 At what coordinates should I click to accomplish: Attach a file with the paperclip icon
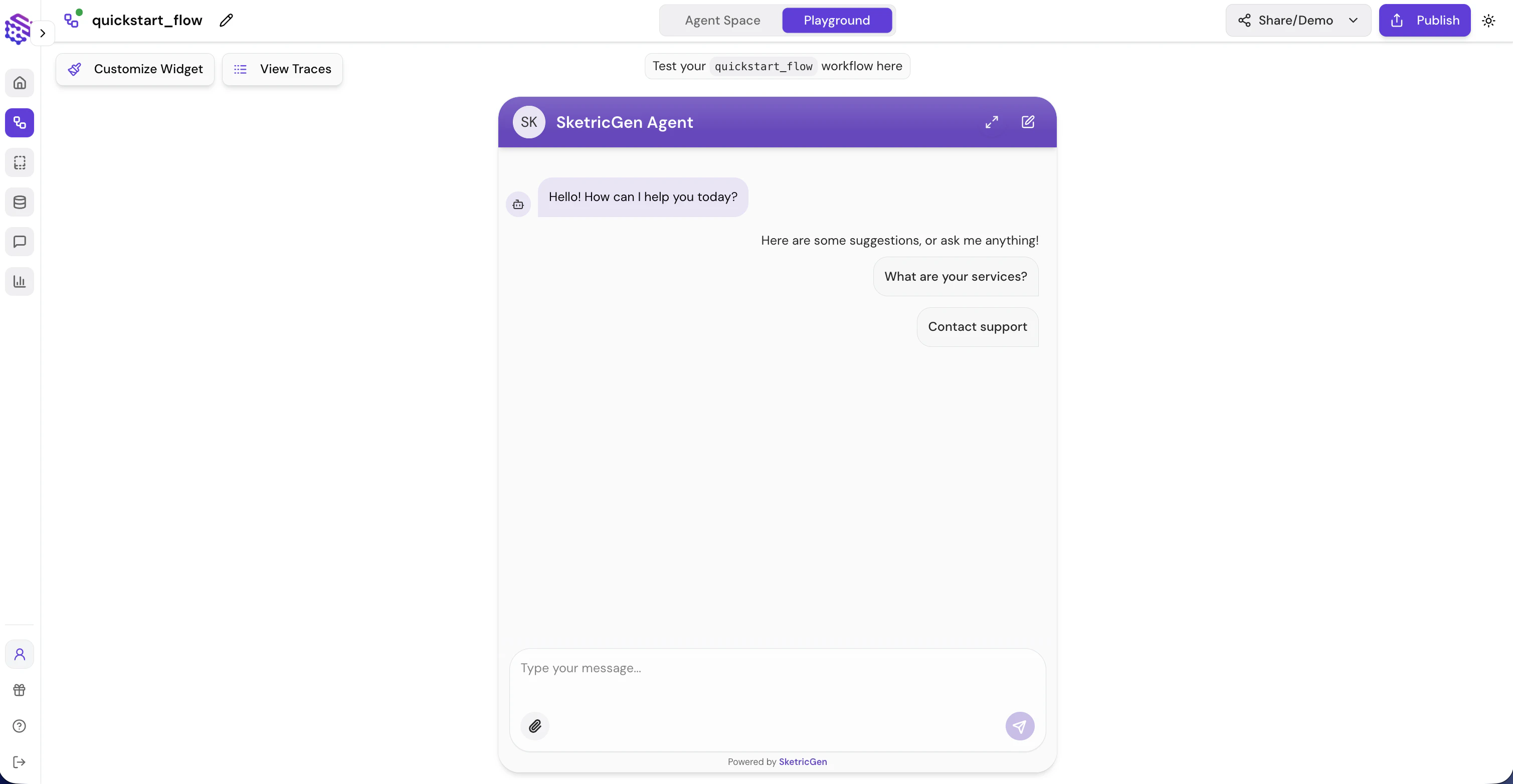(x=534, y=726)
